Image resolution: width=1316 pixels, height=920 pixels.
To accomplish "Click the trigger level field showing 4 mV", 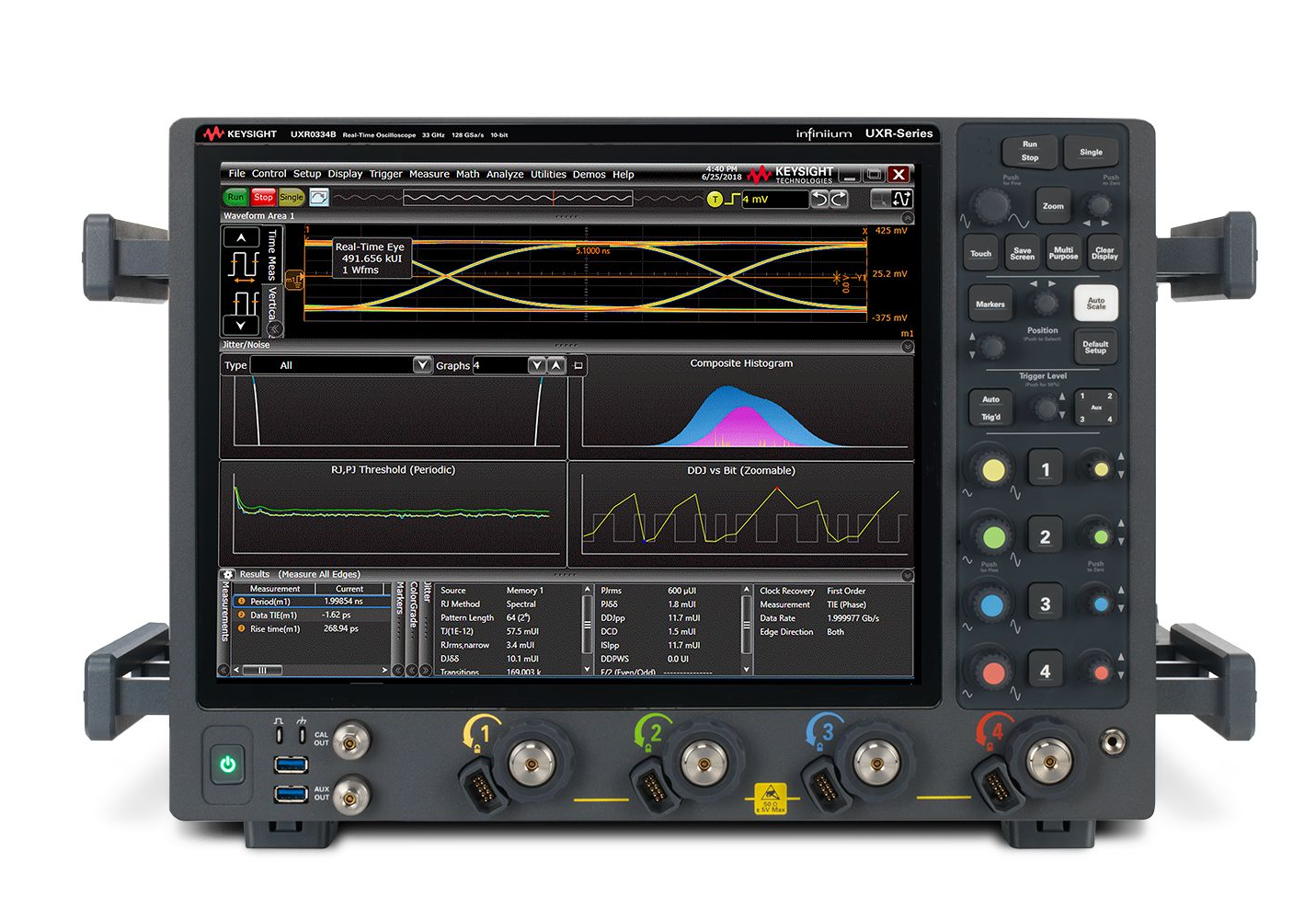I will (x=773, y=199).
